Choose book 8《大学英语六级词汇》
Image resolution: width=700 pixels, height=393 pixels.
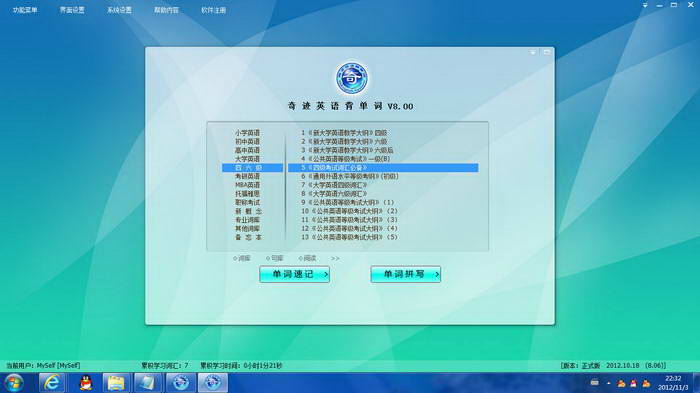click(334, 194)
